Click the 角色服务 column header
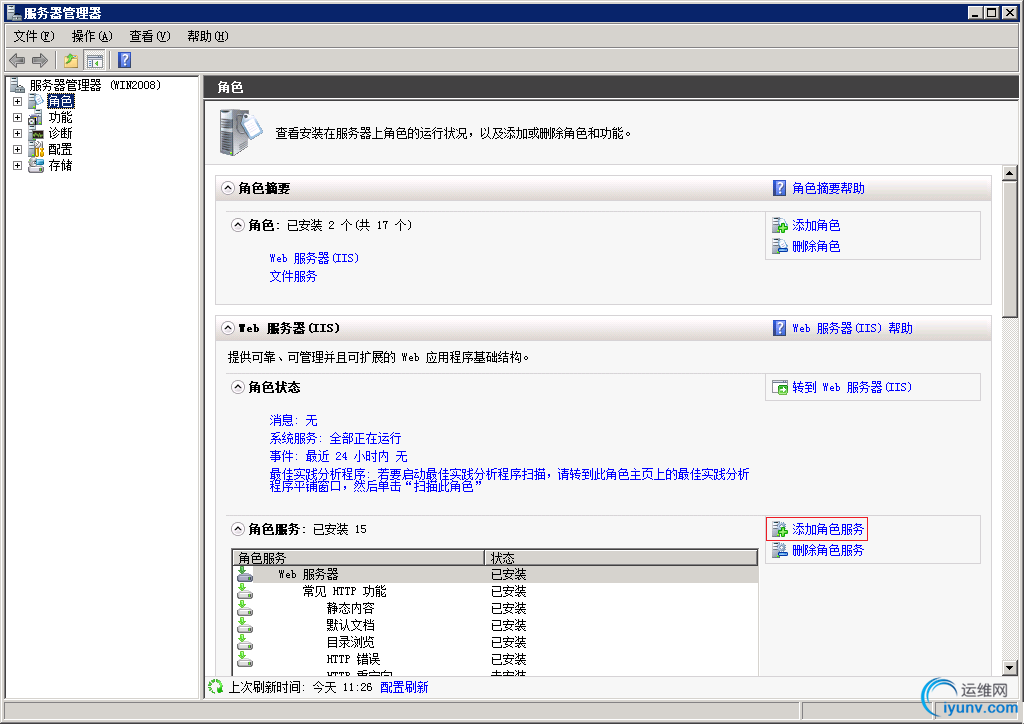This screenshot has width=1024, height=724. [x=359, y=558]
